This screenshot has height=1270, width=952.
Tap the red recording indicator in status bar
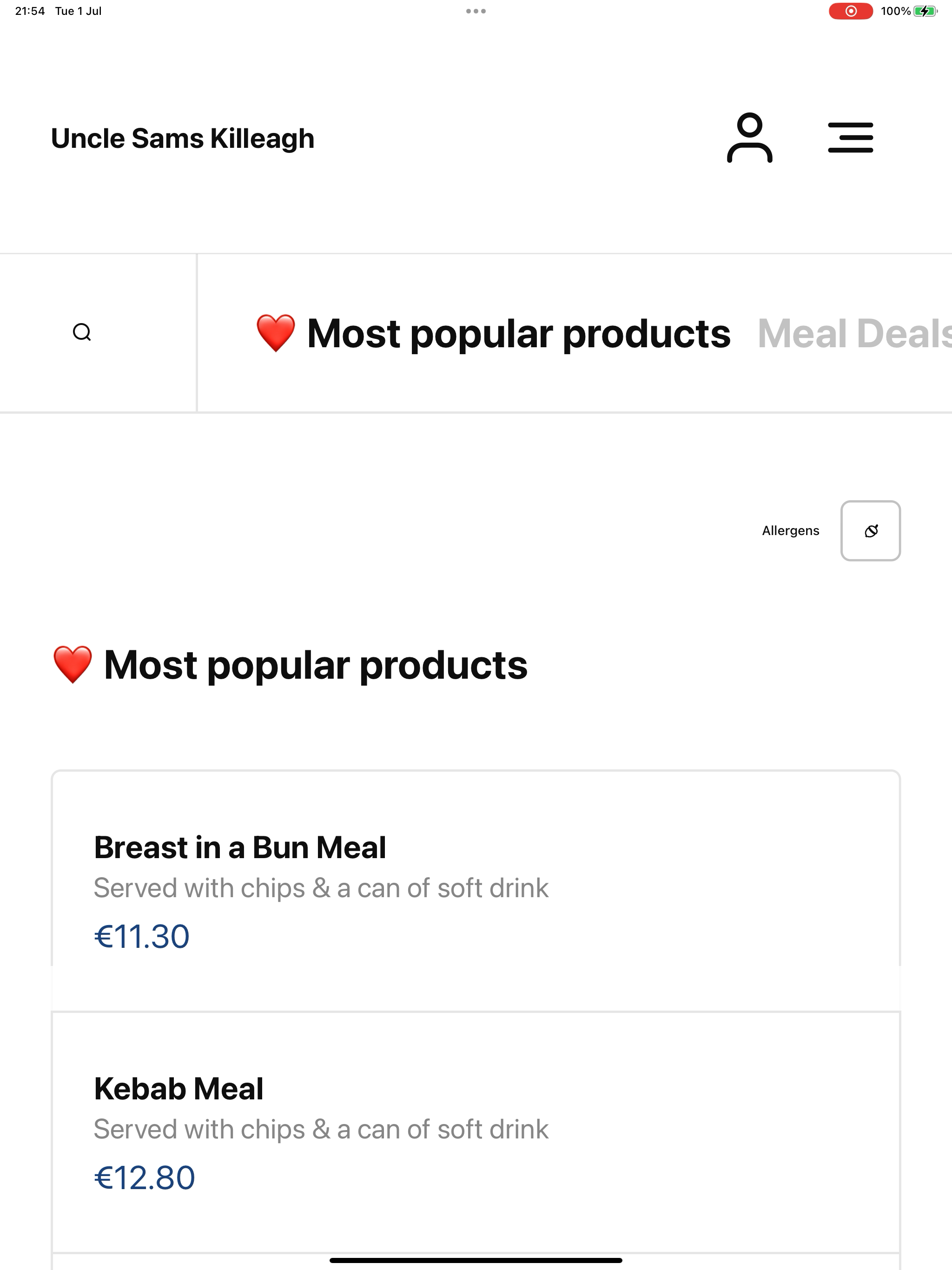point(850,11)
